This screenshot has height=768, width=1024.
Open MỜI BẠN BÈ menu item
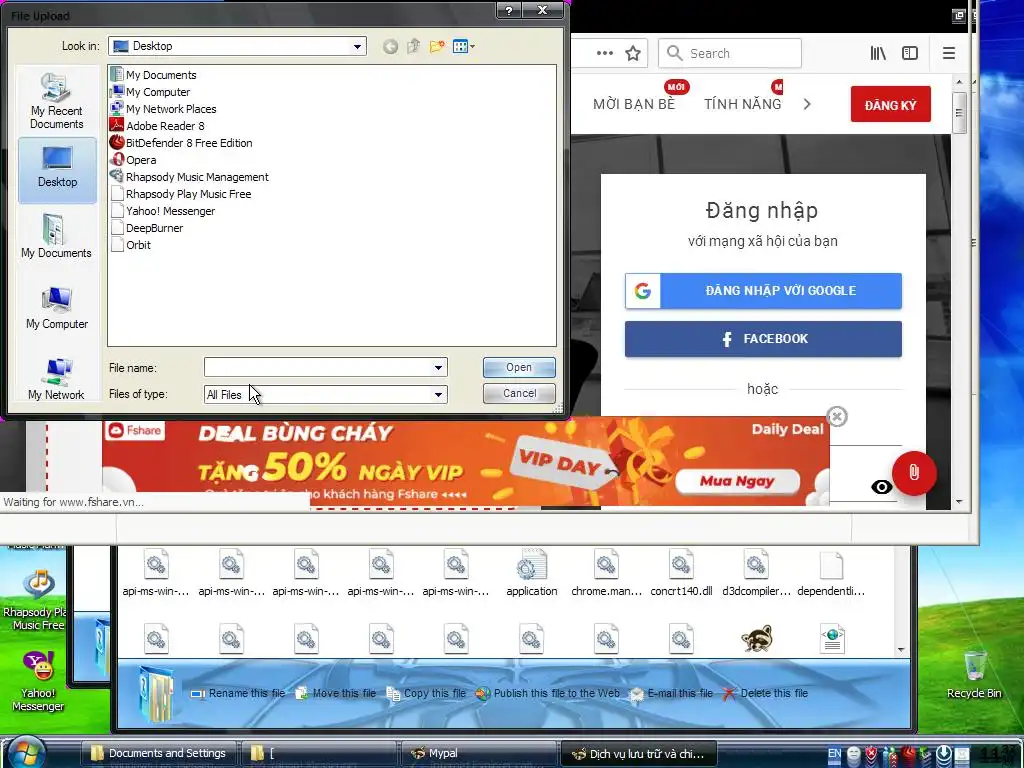coord(634,104)
